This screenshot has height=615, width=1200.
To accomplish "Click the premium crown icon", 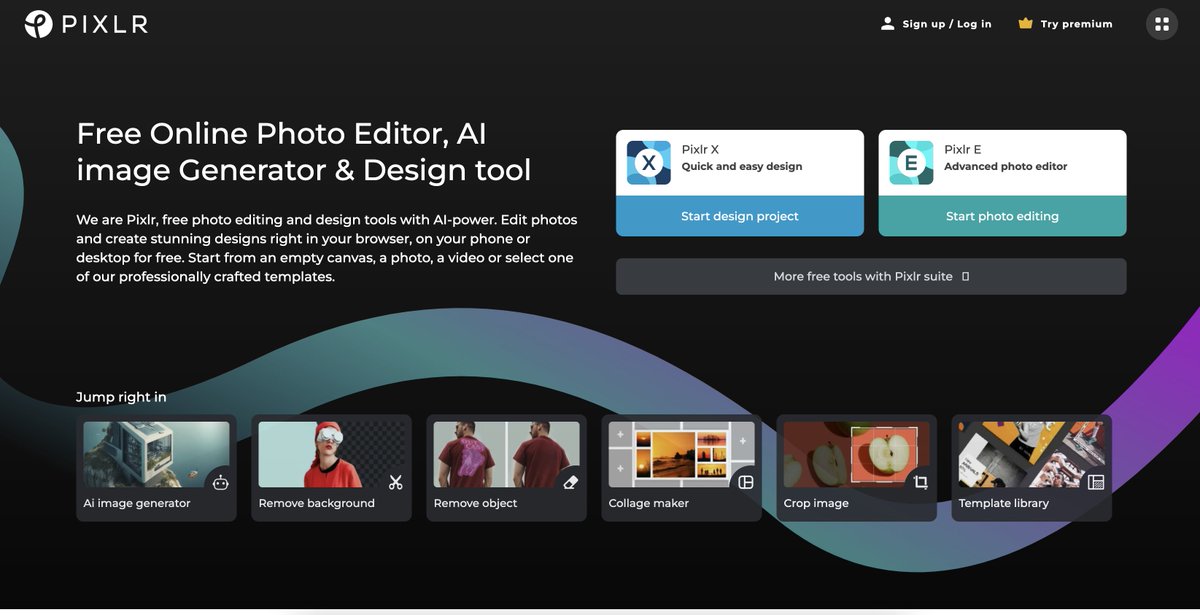I will pos(1025,23).
